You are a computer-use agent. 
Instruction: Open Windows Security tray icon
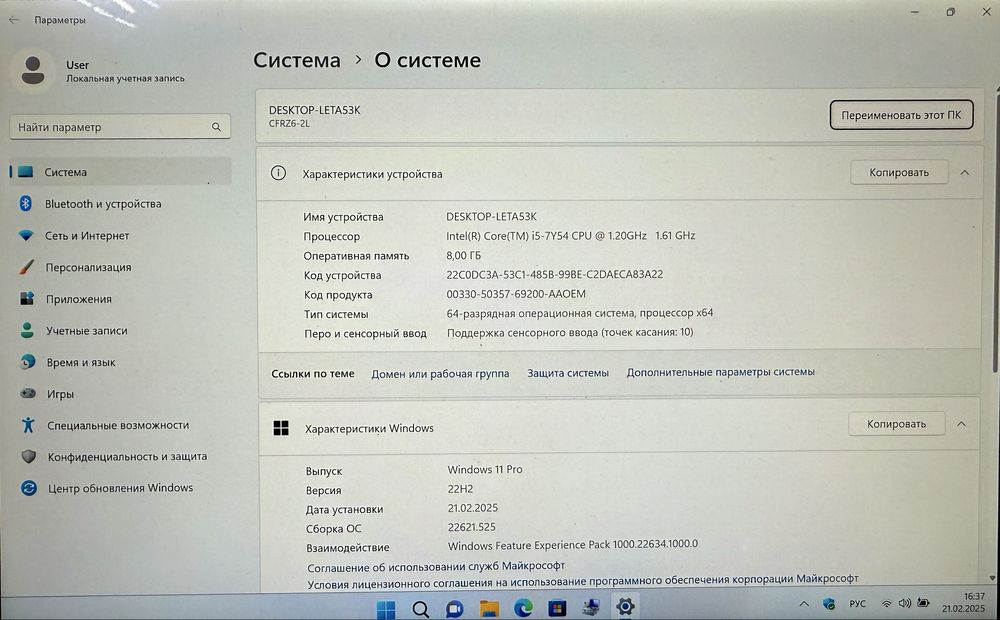[x=829, y=603]
